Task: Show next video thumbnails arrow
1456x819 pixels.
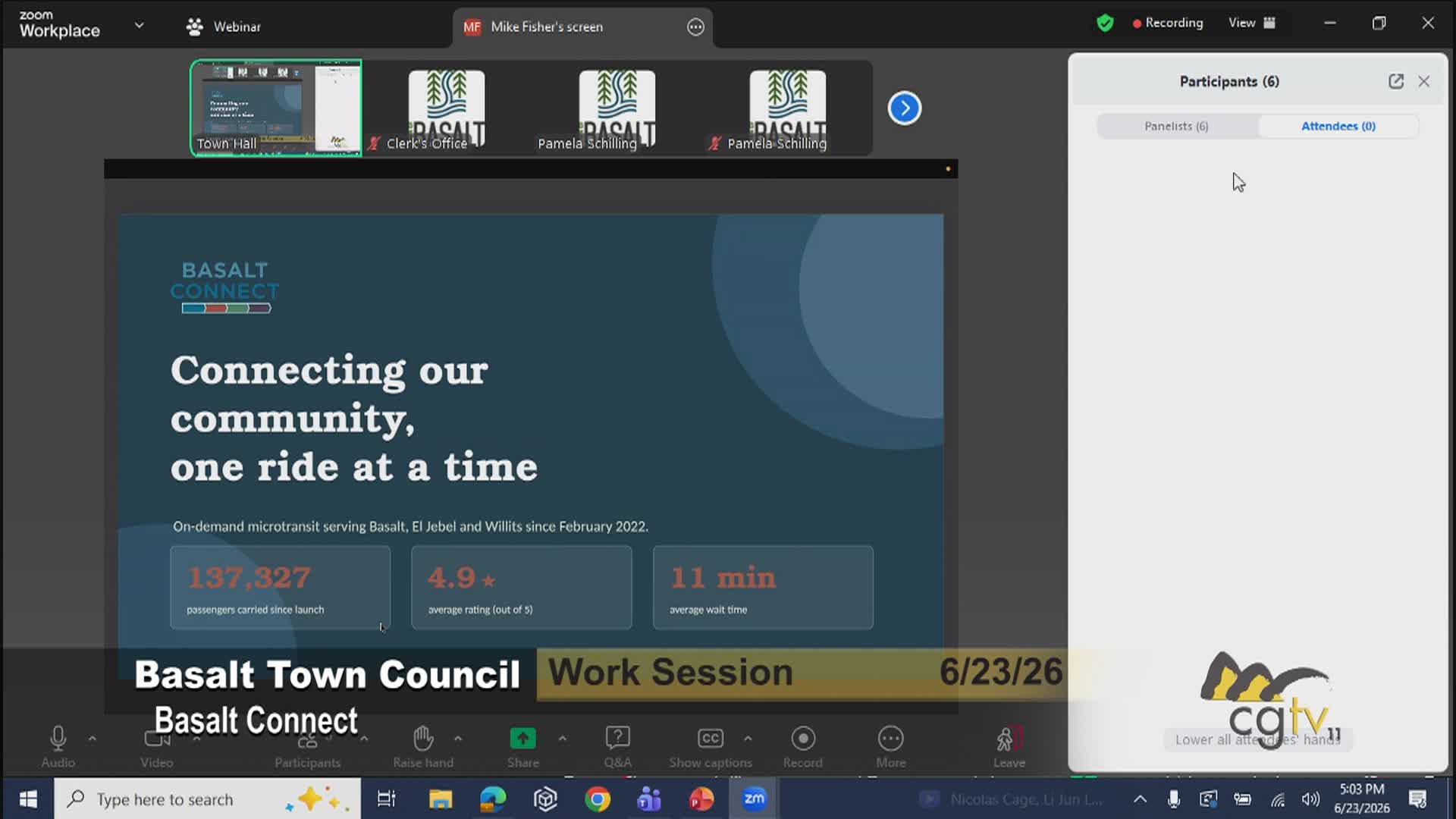Action: (904, 108)
